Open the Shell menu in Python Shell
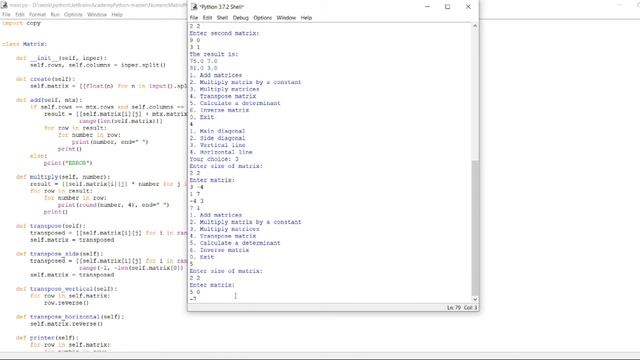640x360 pixels. click(x=222, y=18)
